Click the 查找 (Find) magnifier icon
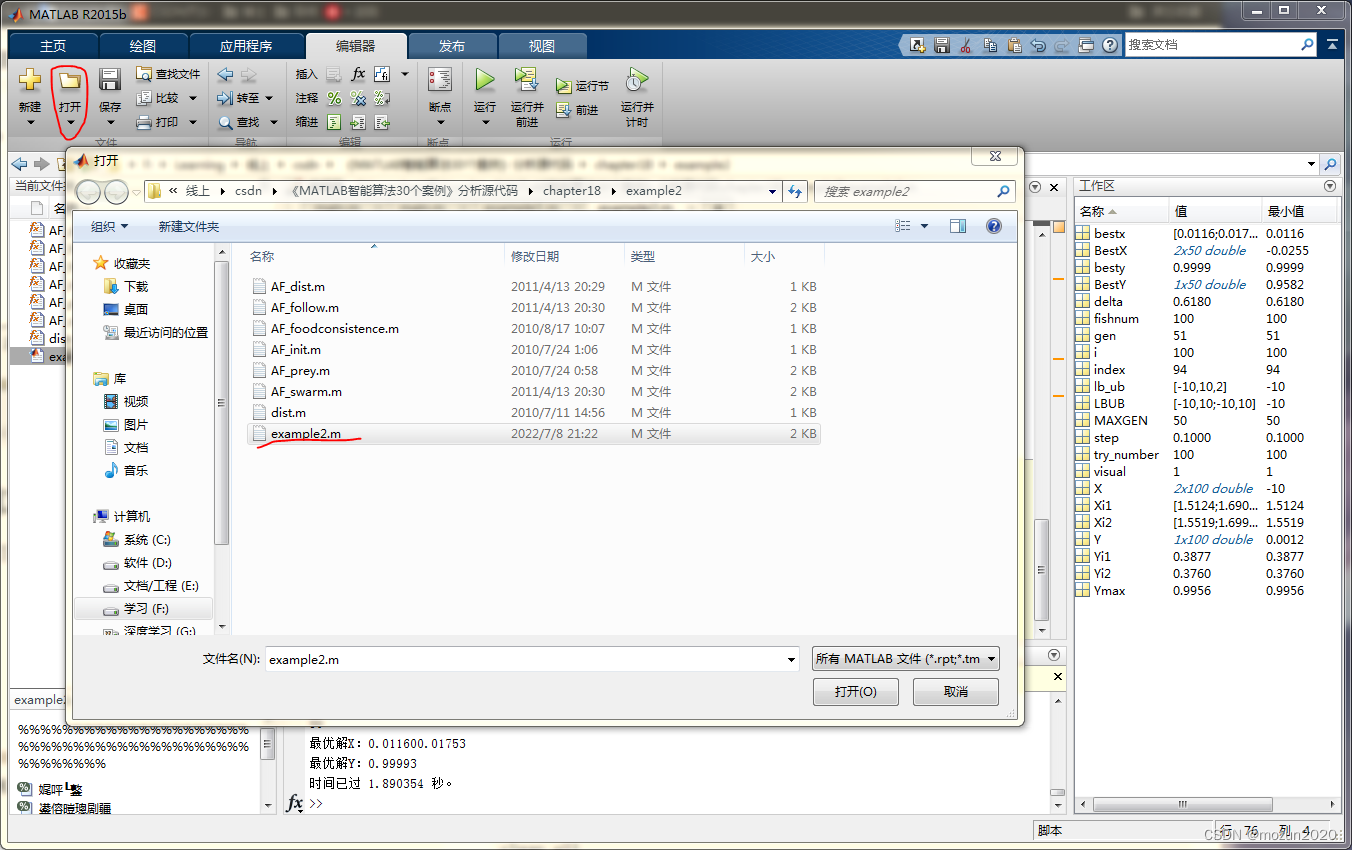This screenshot has width=1352, height=850. coord(225,122)
